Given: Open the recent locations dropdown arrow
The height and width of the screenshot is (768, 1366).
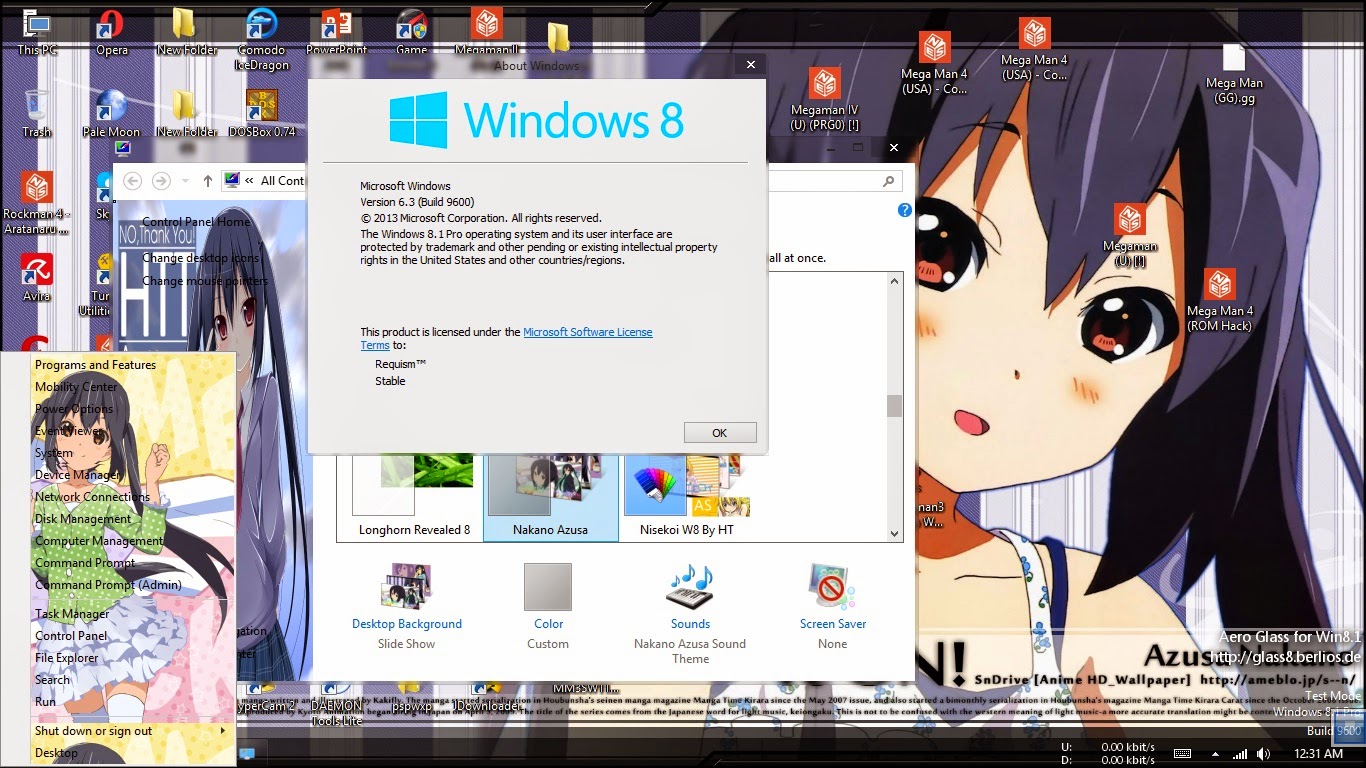Looking at the screenshot, I should point(185,181).
